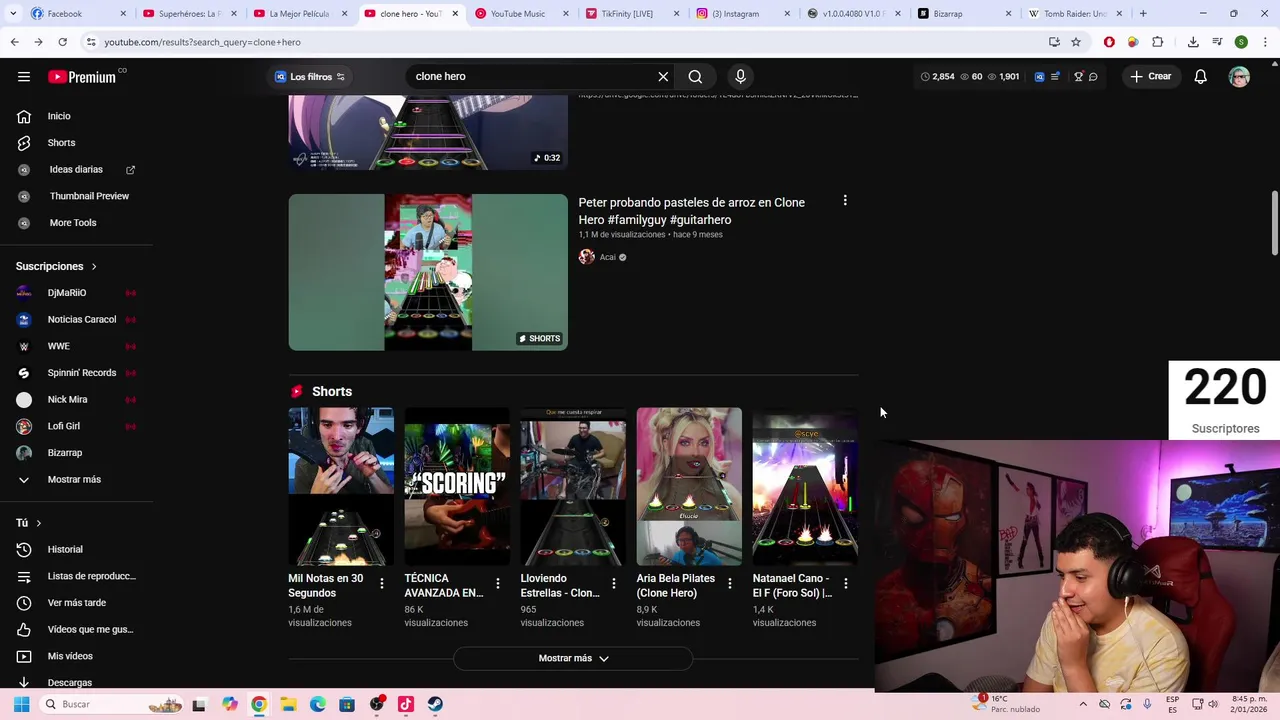Open options for Mil Notas en 30 Segundos short

click(381, 584)
